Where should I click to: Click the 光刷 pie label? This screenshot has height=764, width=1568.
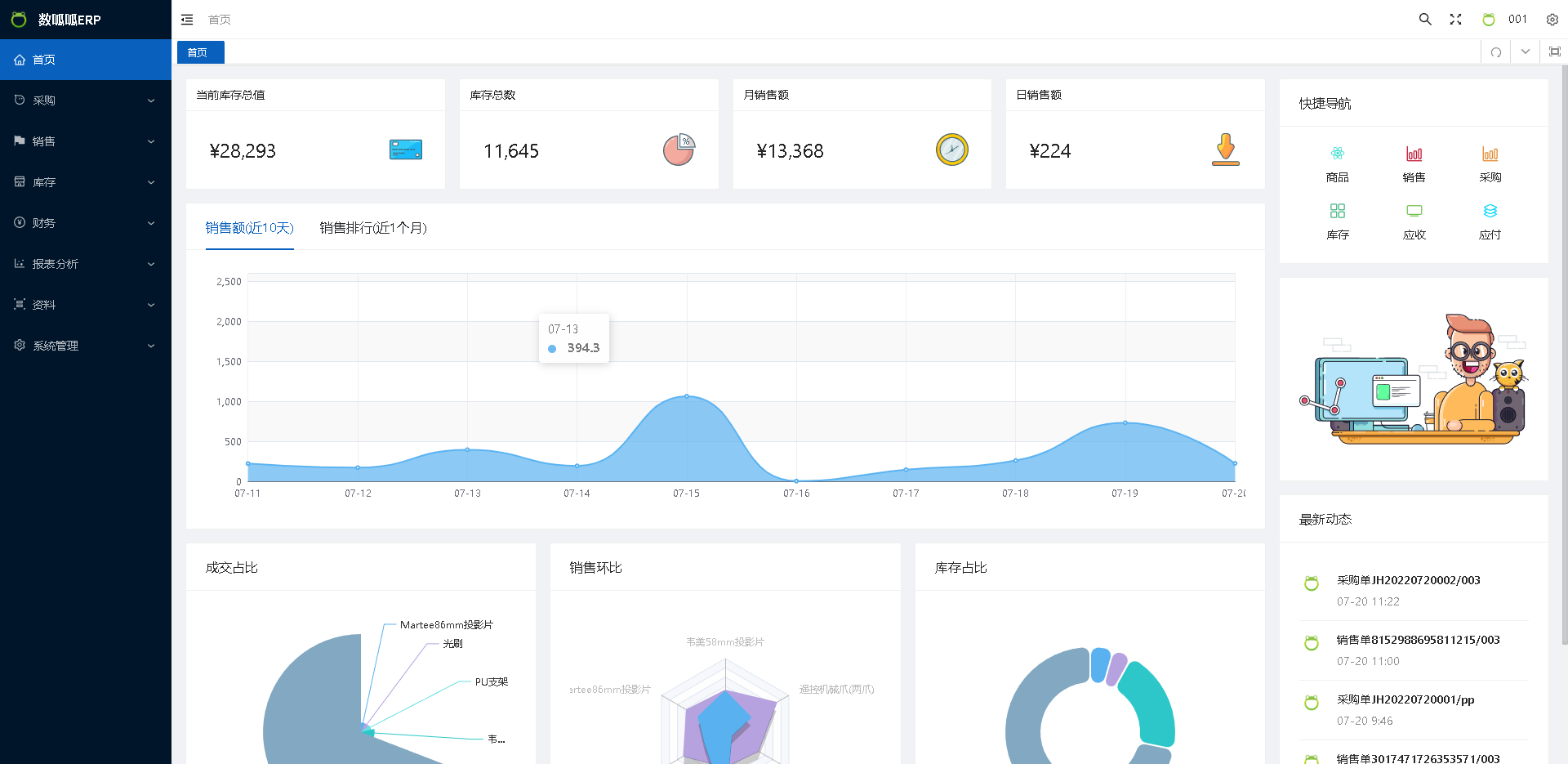click(x=452, y=643)
